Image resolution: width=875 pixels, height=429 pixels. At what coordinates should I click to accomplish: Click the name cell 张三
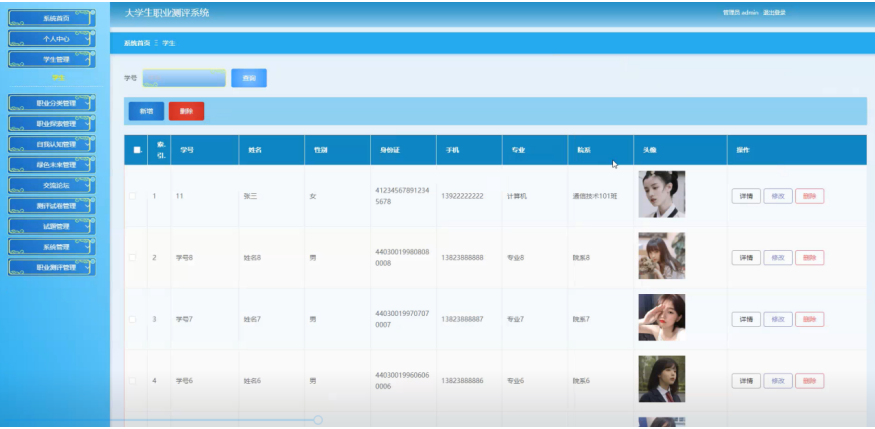tap(250, 196)
